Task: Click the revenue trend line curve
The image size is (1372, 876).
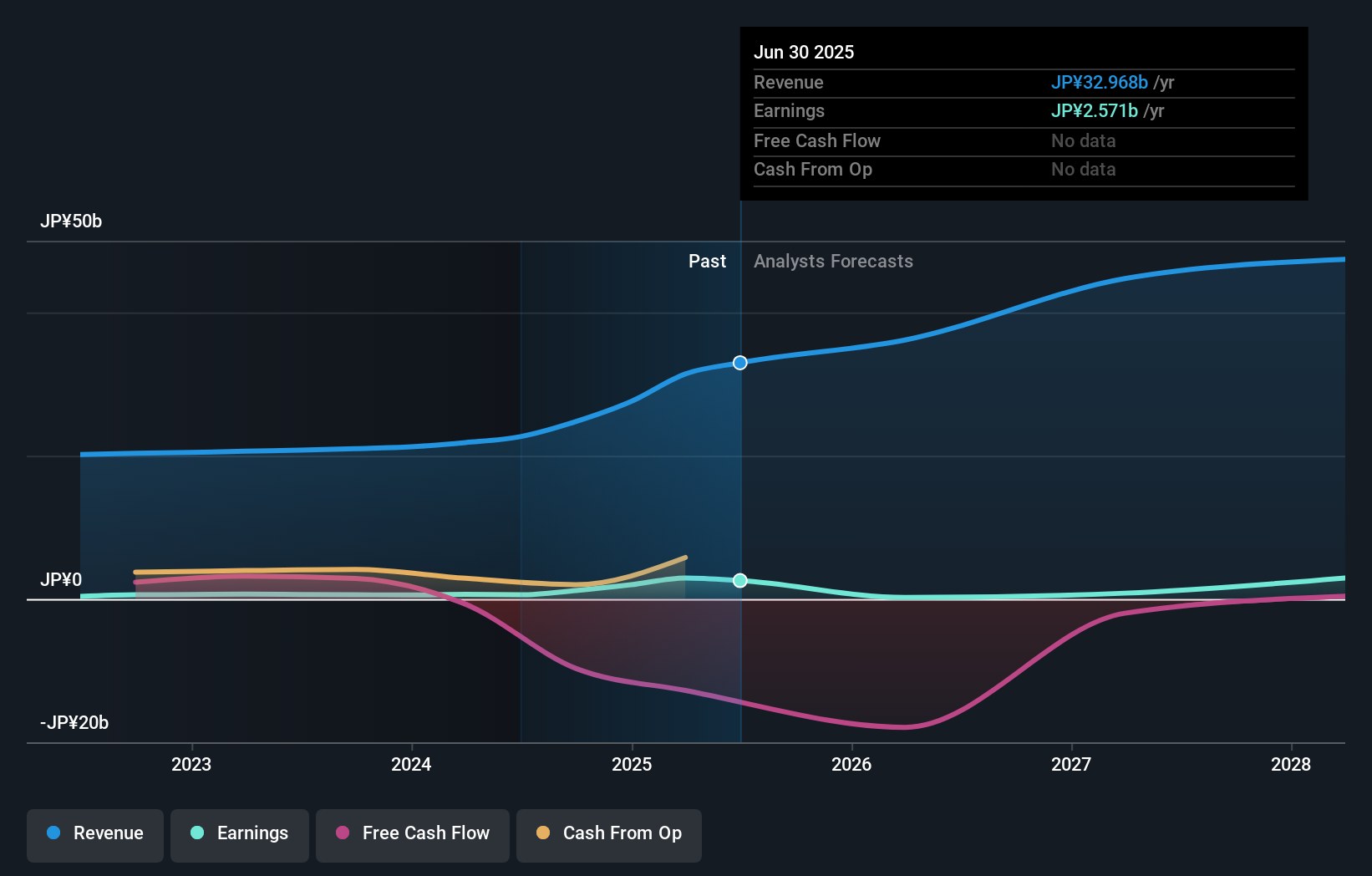Action: tap(1003, 309)
